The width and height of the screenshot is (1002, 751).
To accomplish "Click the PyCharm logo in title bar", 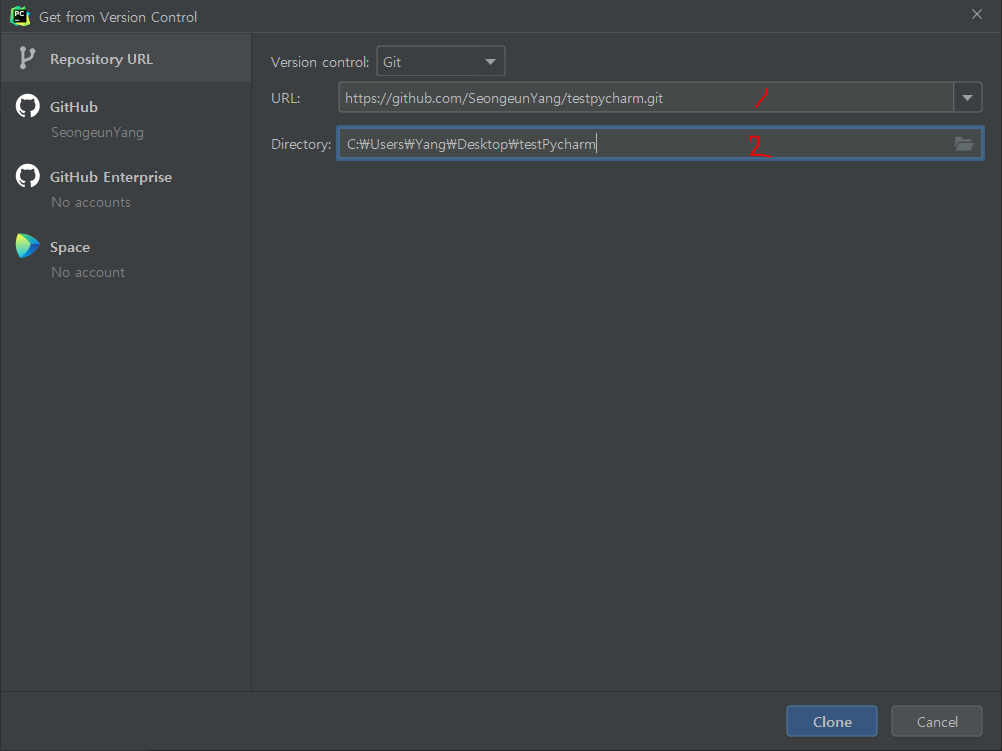I will point(20,16).
